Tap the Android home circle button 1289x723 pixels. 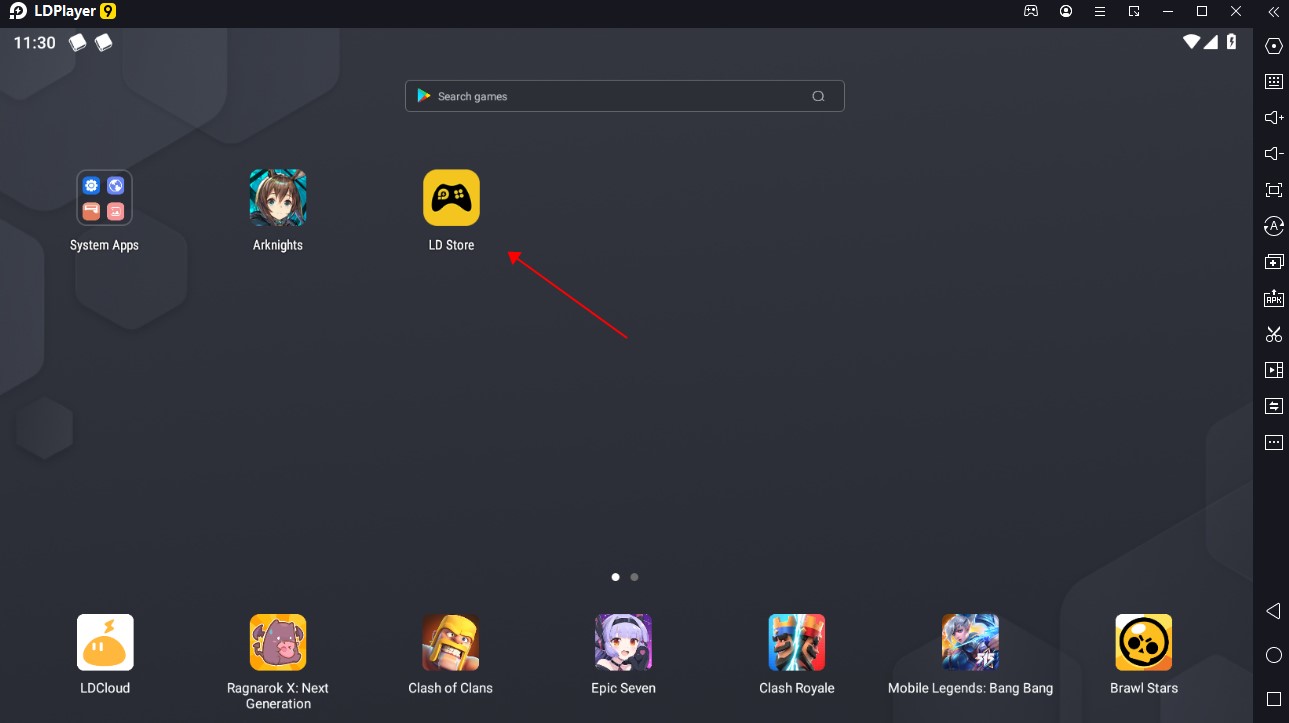[x=1274, y=655]
